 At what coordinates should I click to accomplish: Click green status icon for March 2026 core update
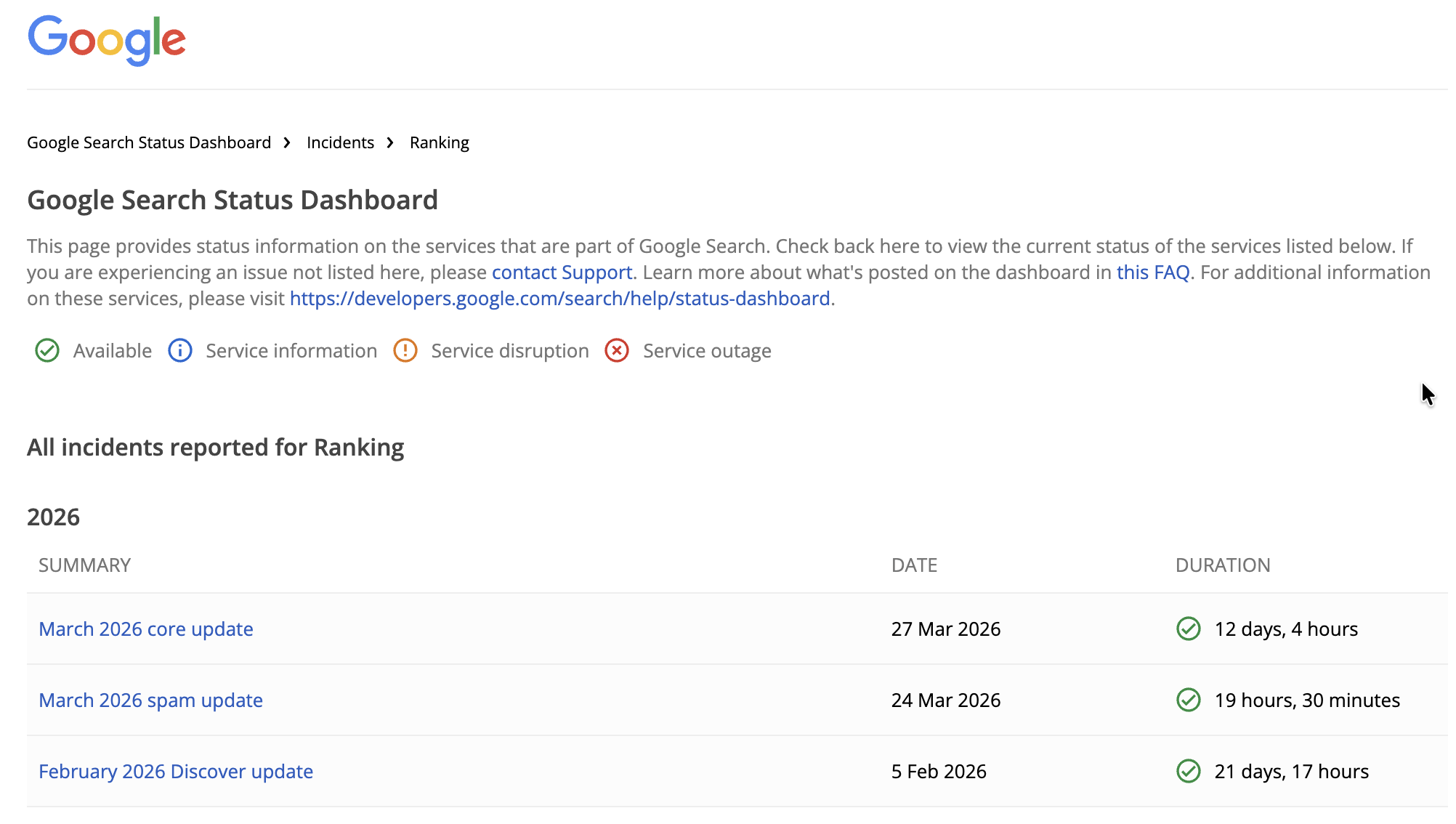[x=1189, y=629]
